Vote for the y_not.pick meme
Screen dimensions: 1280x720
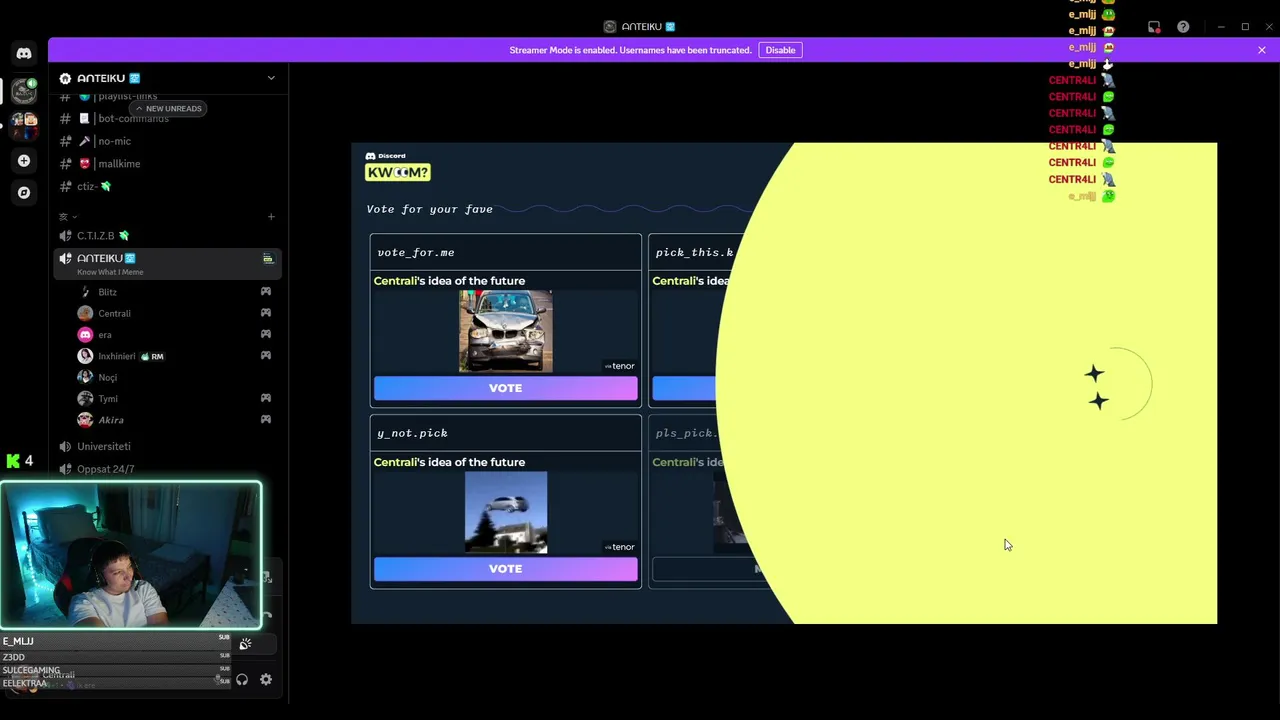pos(505,569)
